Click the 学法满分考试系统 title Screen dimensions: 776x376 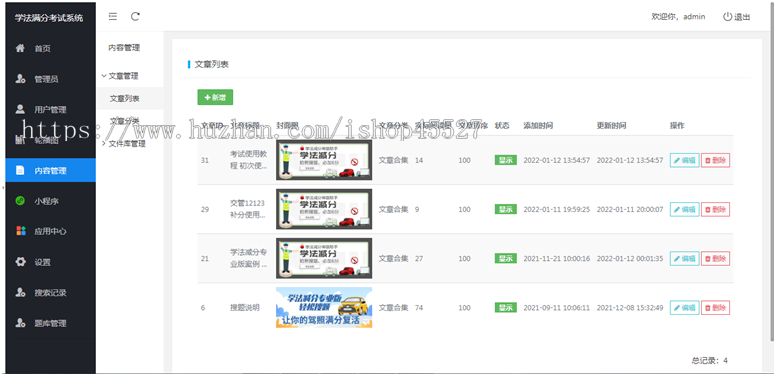click(49, 18)
